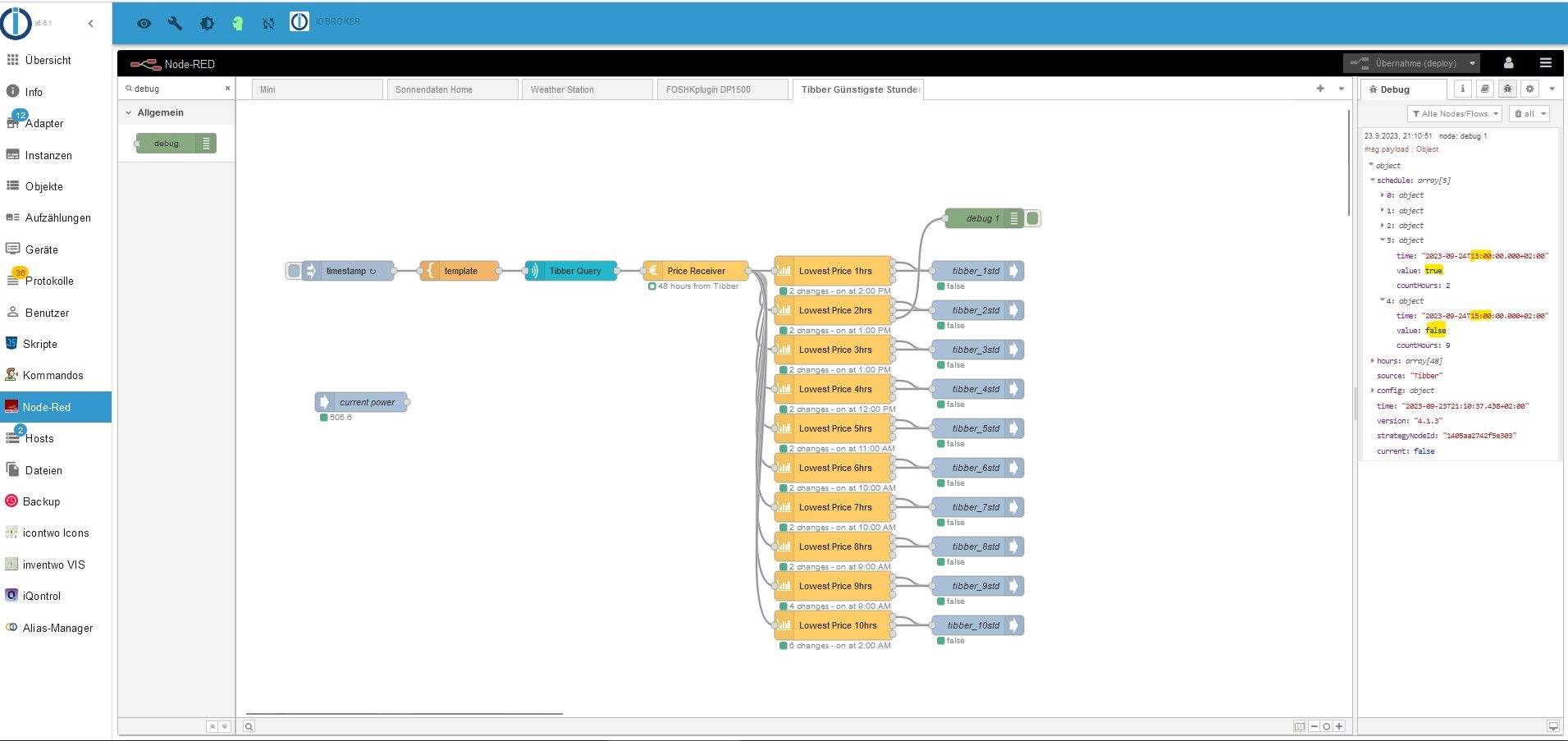Add a new flow with the plus icon
The height and width of the screenshot is (741, 1568).
click(x=1320, y=89)
